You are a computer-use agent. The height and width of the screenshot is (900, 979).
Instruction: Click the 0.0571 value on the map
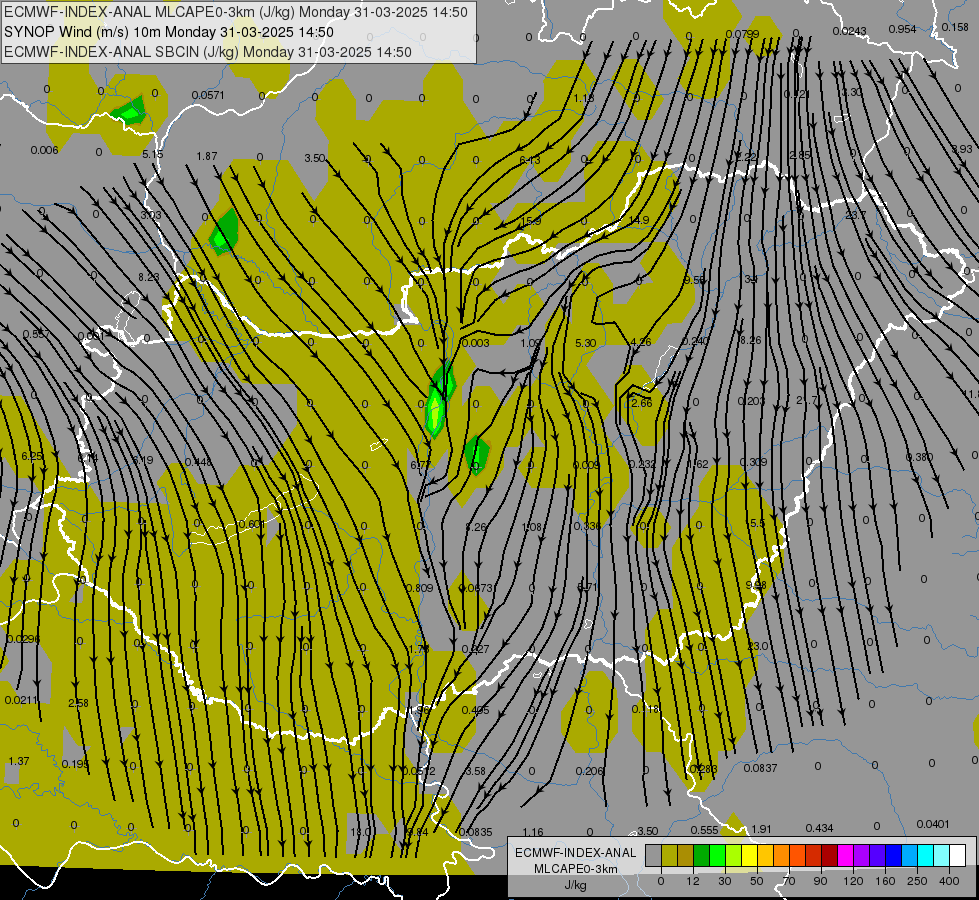coord(207,95)
